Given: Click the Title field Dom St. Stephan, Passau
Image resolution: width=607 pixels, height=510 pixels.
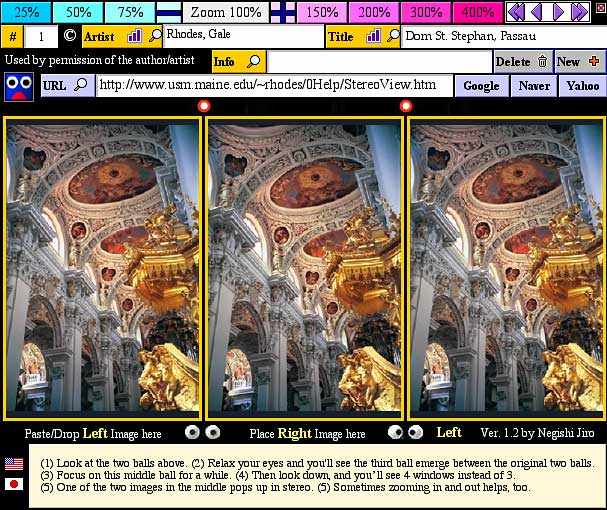Looking at the screenshot, I should (504, 36).
